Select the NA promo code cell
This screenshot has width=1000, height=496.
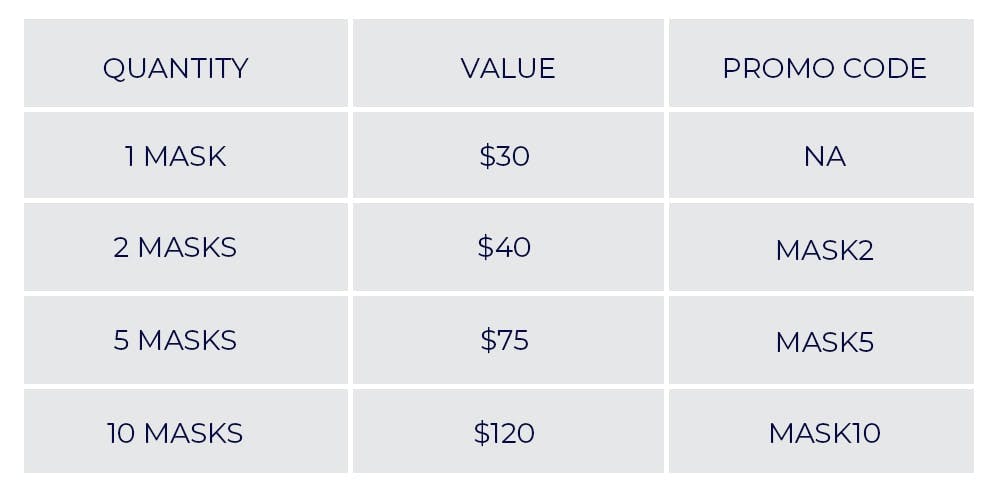pos(824,156)
